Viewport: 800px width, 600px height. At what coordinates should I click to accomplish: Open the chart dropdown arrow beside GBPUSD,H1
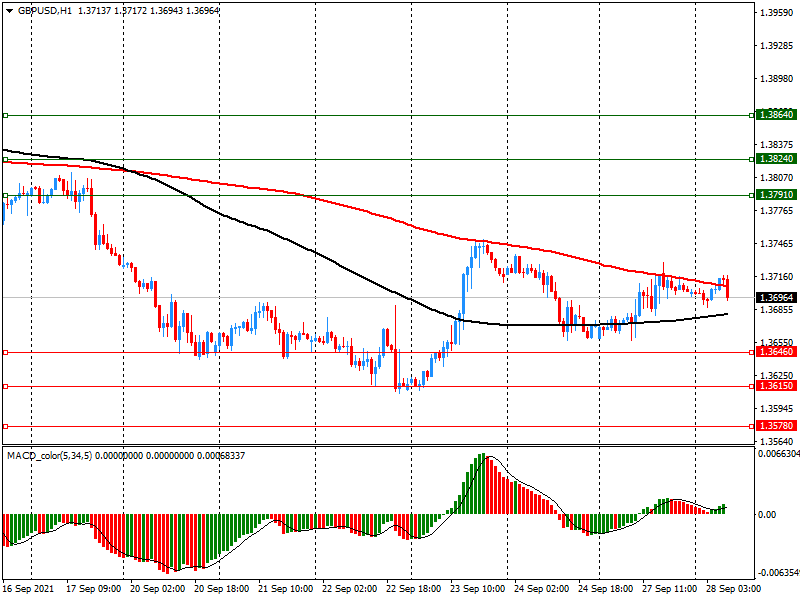click(x=9, y=11)
